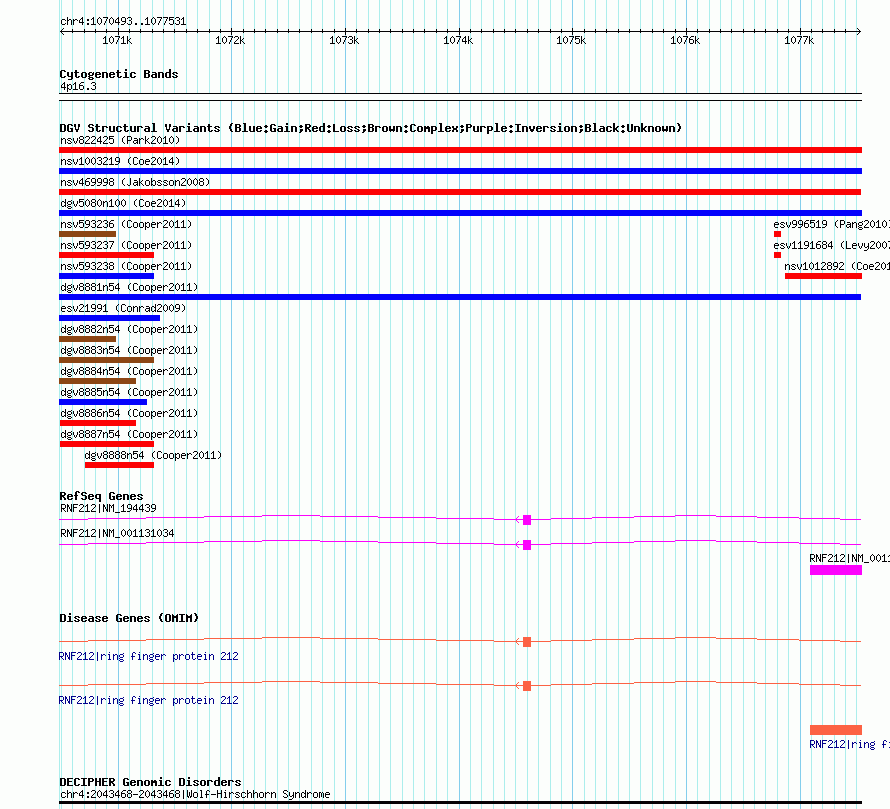Click the Wolf-Hirschhorn Syndrome label
The image size is (890, 809).
[x=195, y=794]
